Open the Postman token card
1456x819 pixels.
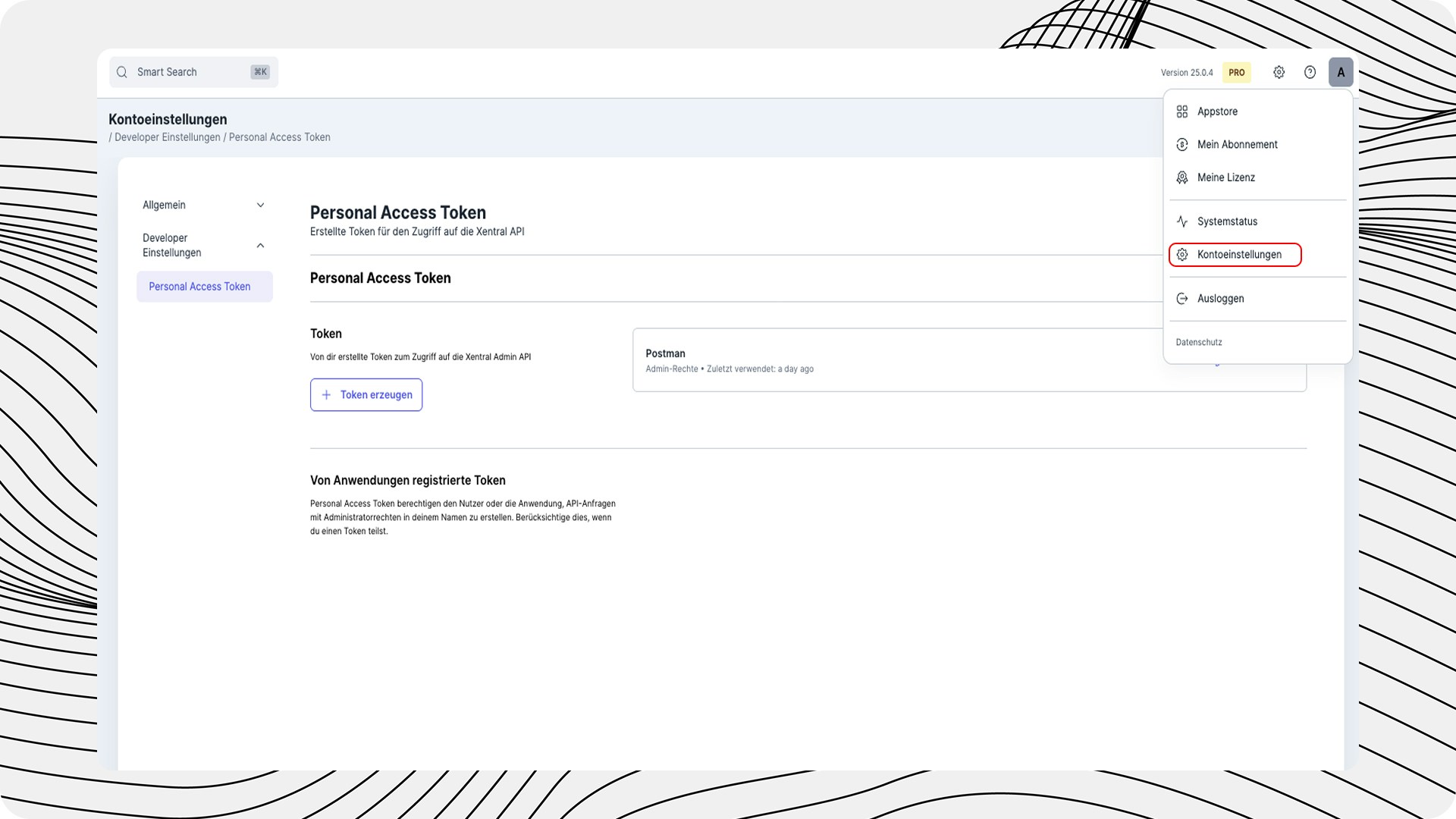point(969,360)
